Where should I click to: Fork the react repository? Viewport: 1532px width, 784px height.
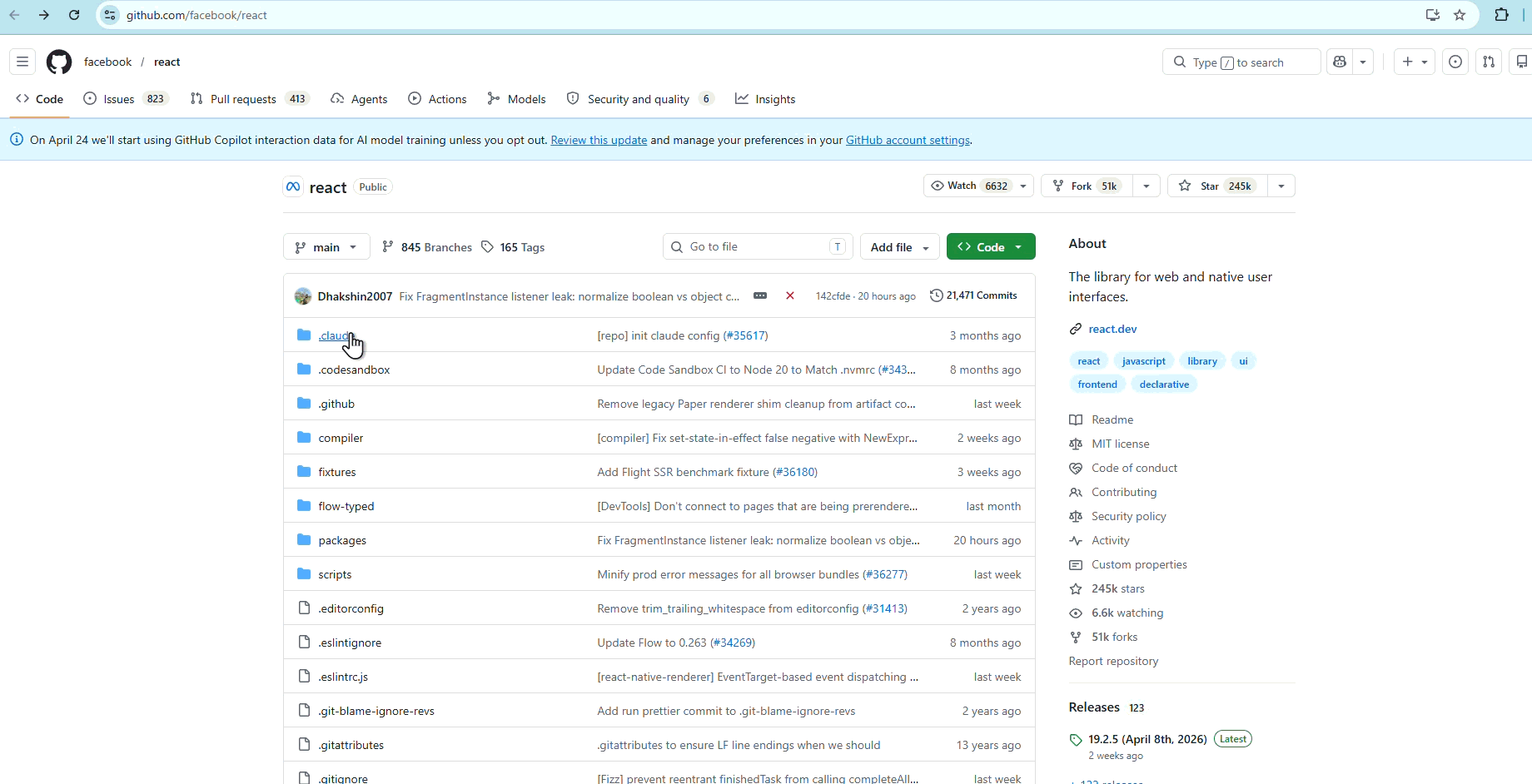coord(1087,186)
